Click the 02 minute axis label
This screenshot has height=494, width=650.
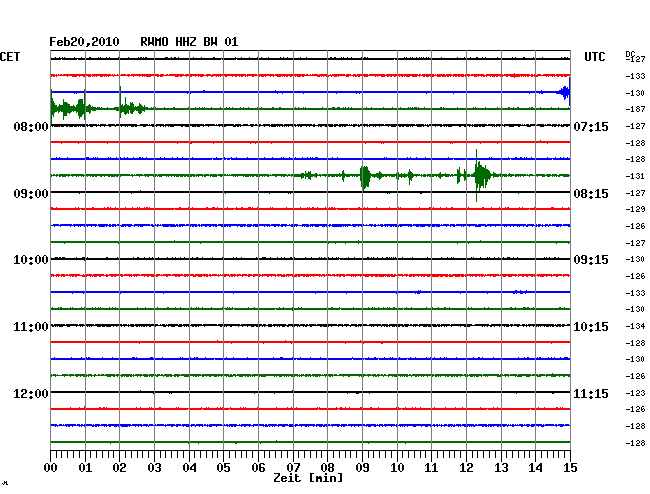tap(119, 468)
